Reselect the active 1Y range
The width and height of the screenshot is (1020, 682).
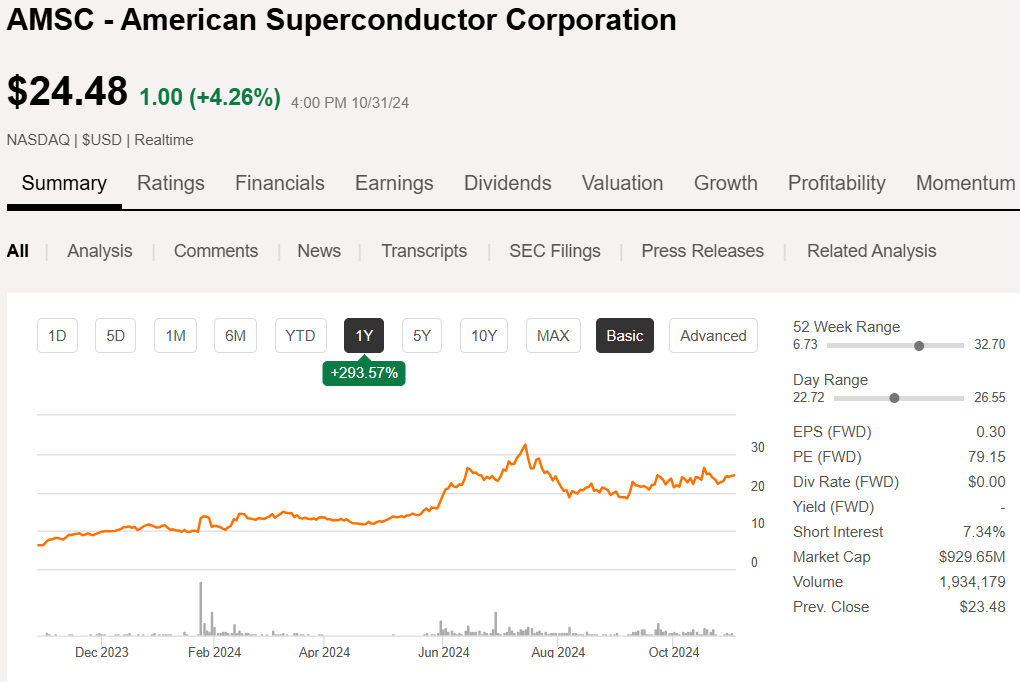point(363,335)
